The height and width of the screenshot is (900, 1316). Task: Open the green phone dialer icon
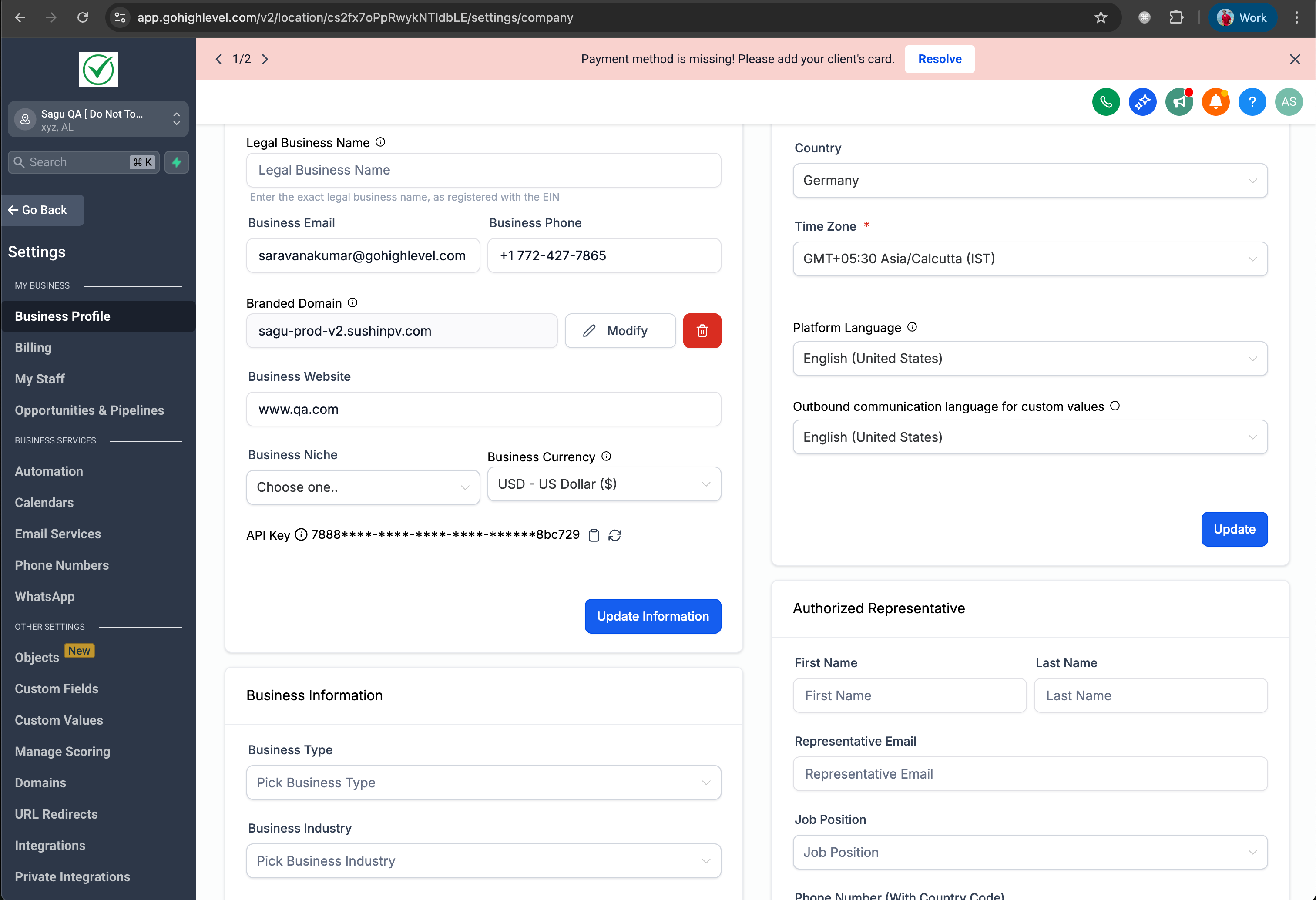click(x=1105, y=102)
